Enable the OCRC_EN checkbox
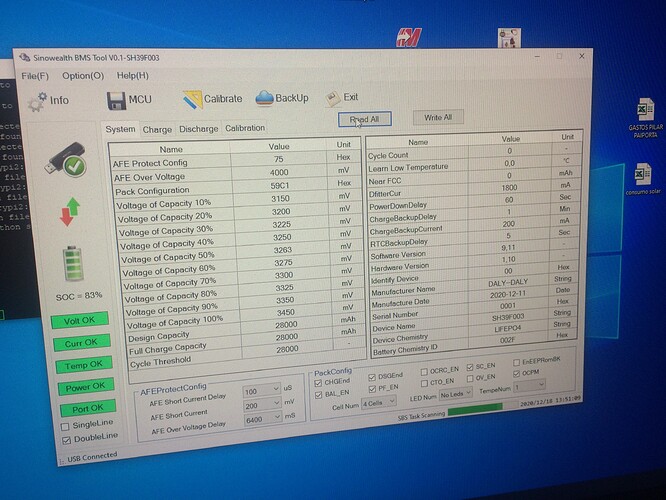 (424, 372)
